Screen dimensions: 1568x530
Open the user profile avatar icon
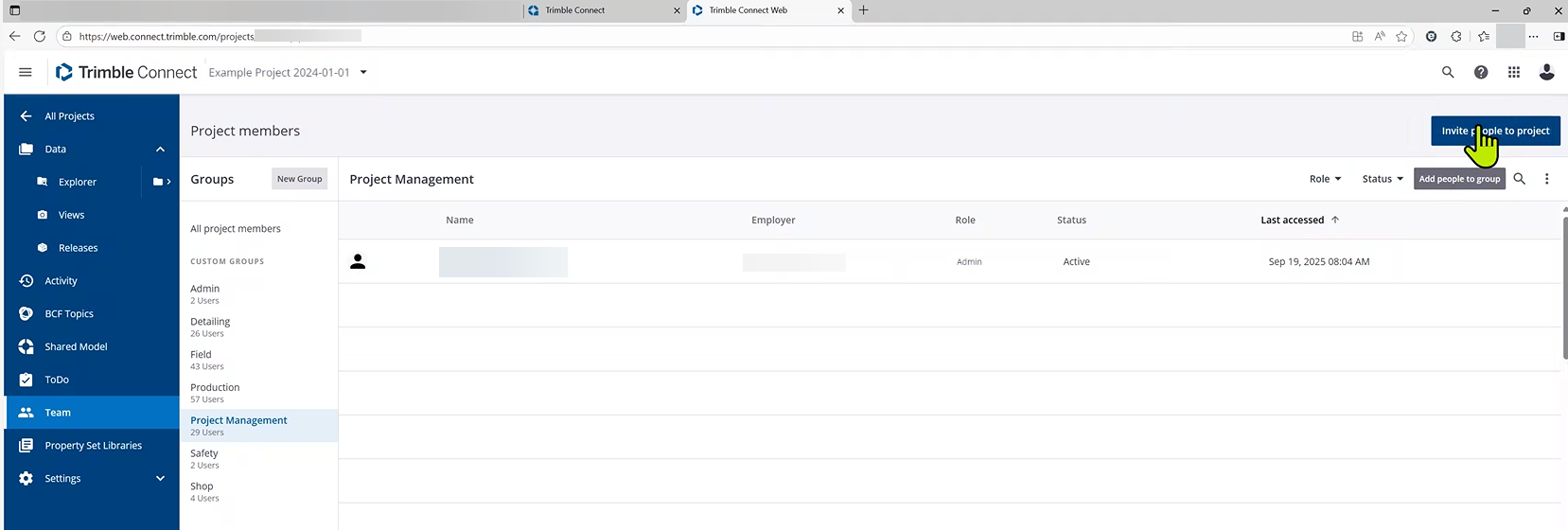[1546, 72]
